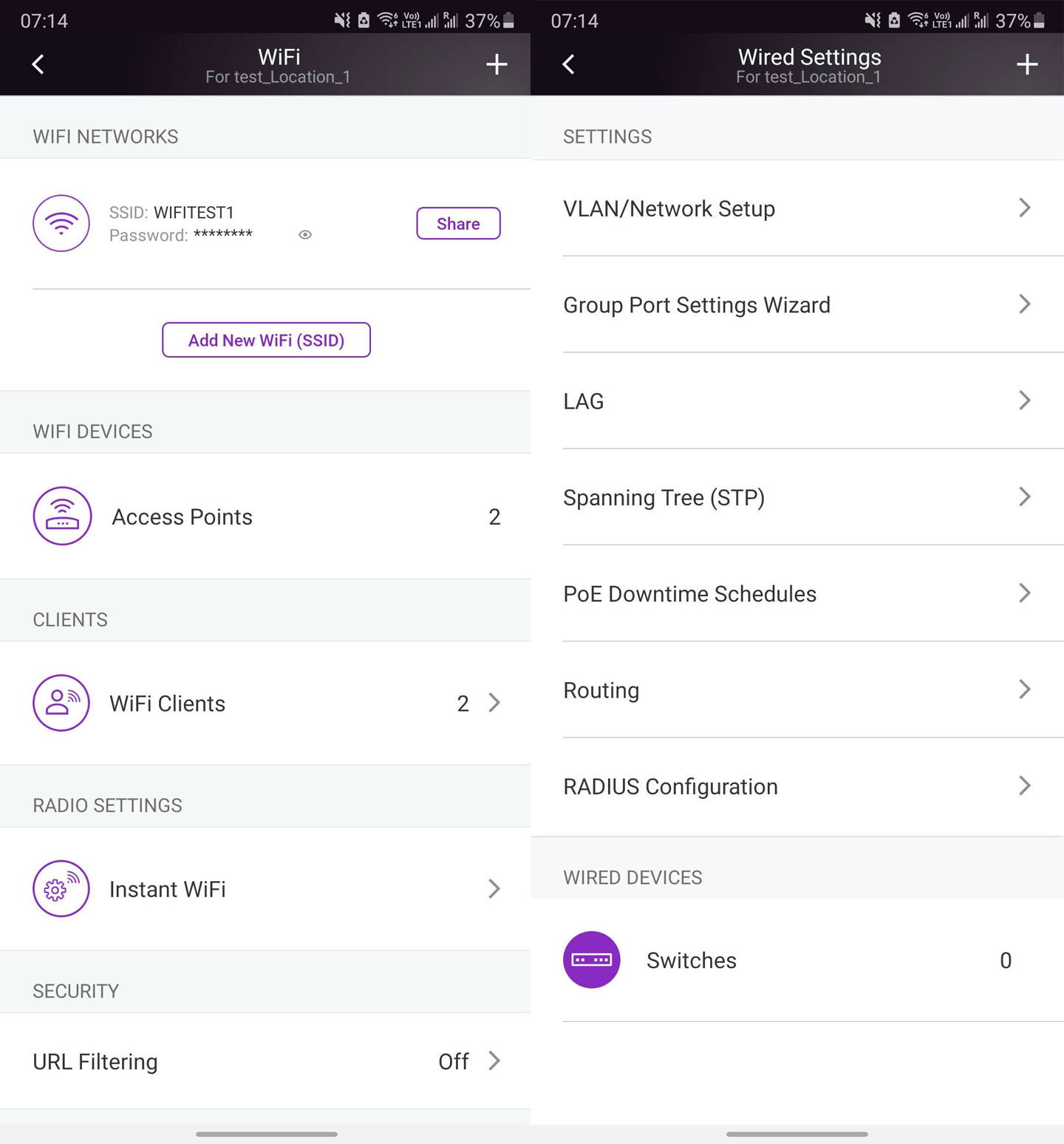Tap the purple Switches device icon

coord(591,960)
